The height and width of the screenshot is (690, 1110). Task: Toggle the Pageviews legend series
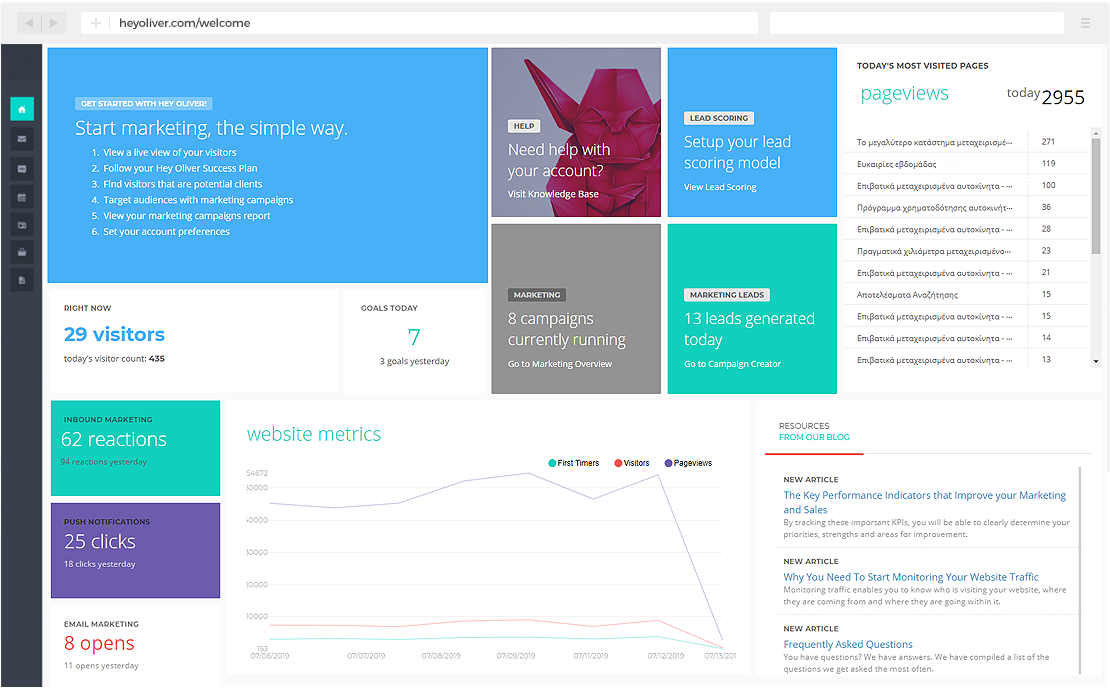(x=688, y=463)
